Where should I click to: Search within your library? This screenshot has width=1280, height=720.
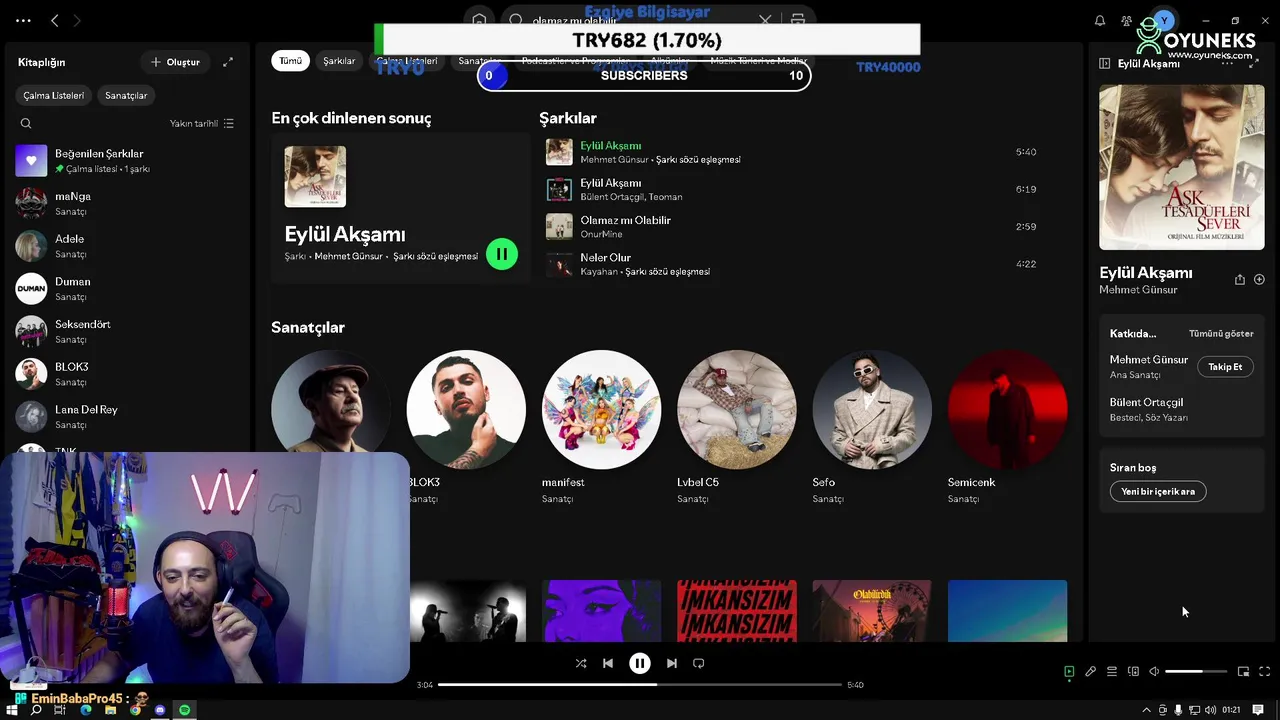coord(26,123)
